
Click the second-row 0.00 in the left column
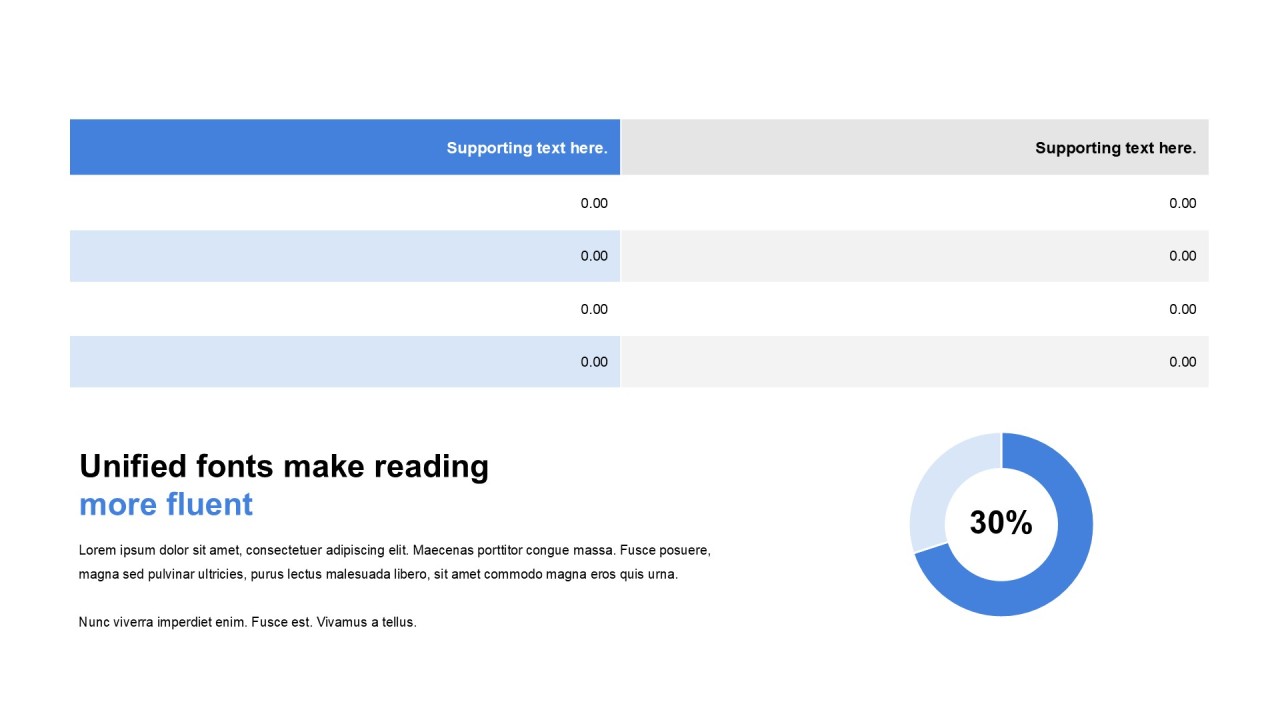coord(594,256)
